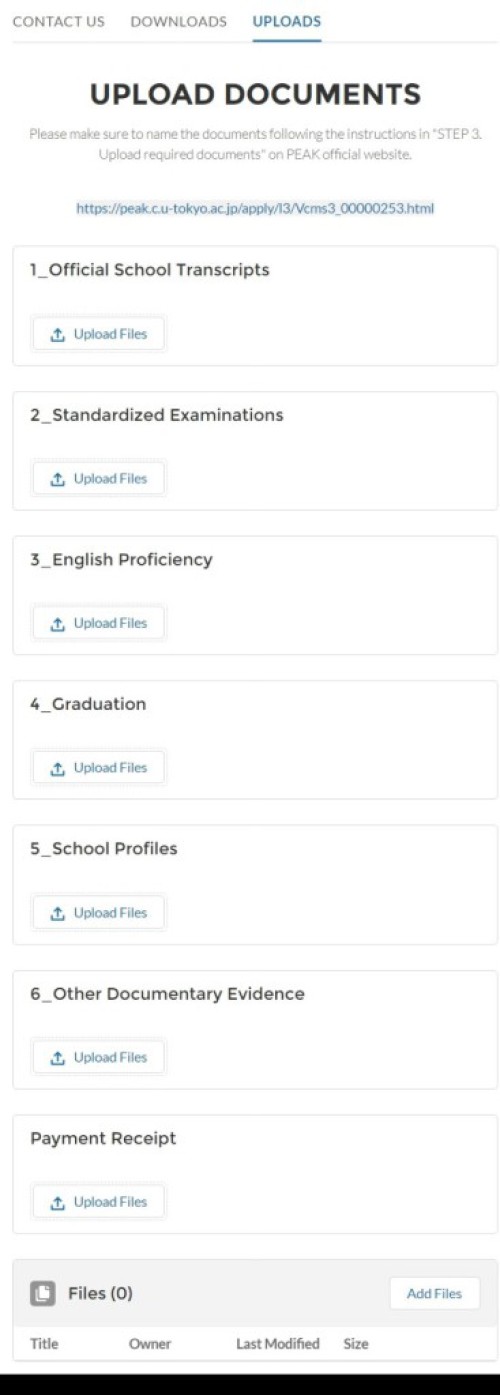Open the Files (0) heading

click(x=100, y=1294)
